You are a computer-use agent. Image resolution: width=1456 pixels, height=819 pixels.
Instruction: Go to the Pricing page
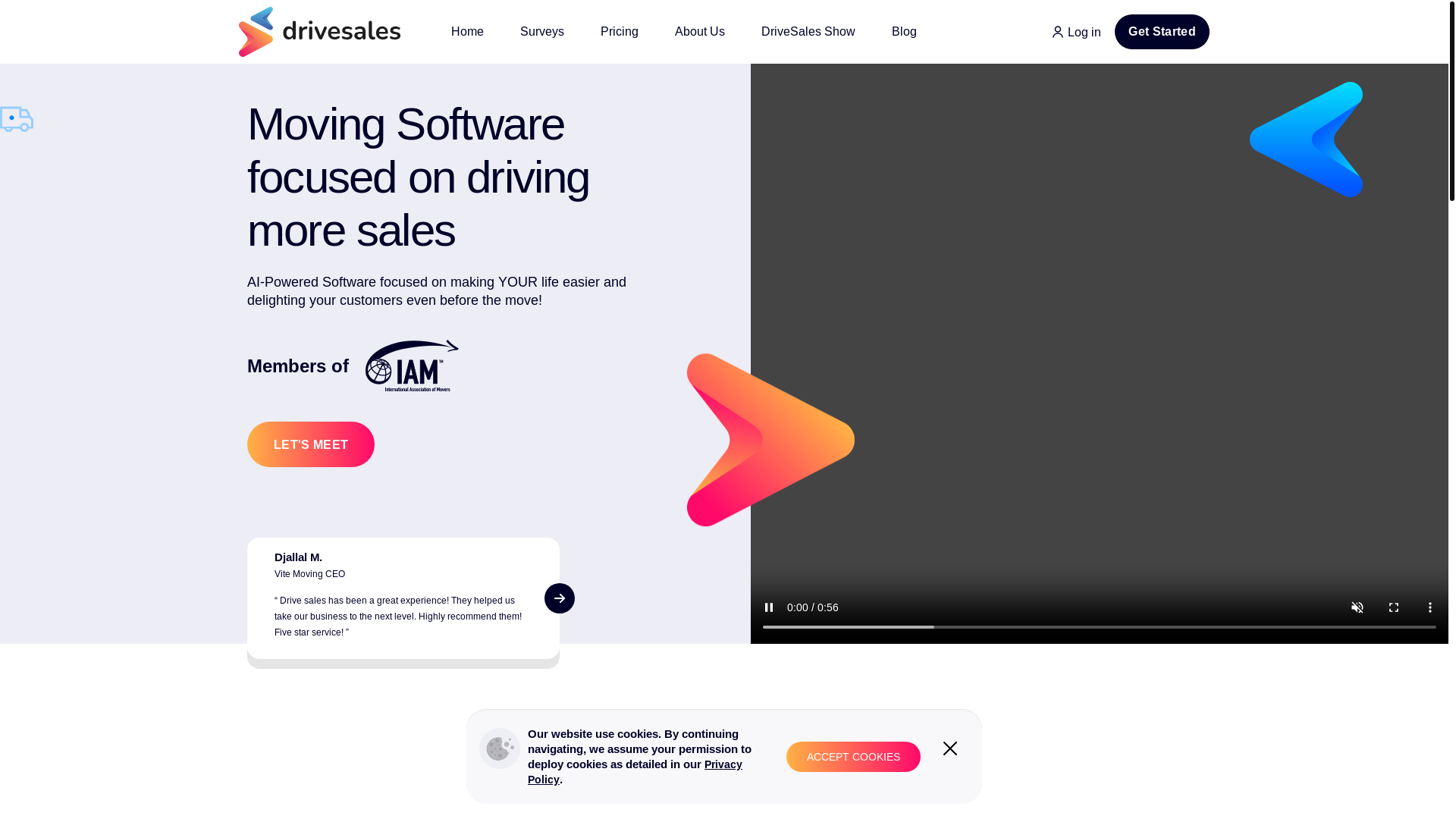pos(620,32)
